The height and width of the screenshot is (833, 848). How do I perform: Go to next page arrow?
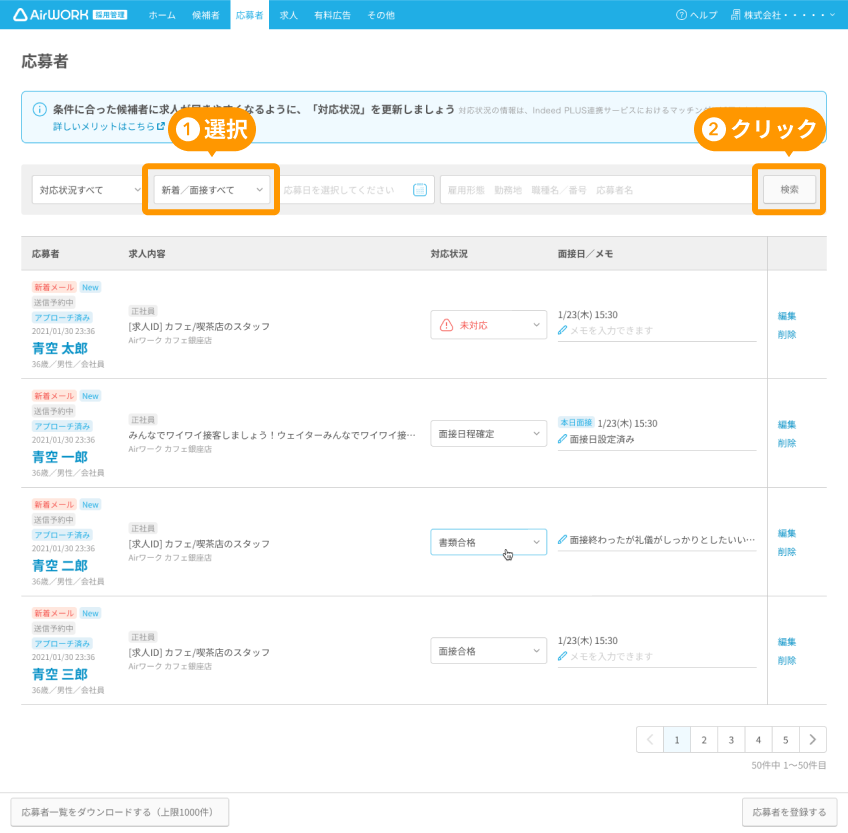[812, 739]
